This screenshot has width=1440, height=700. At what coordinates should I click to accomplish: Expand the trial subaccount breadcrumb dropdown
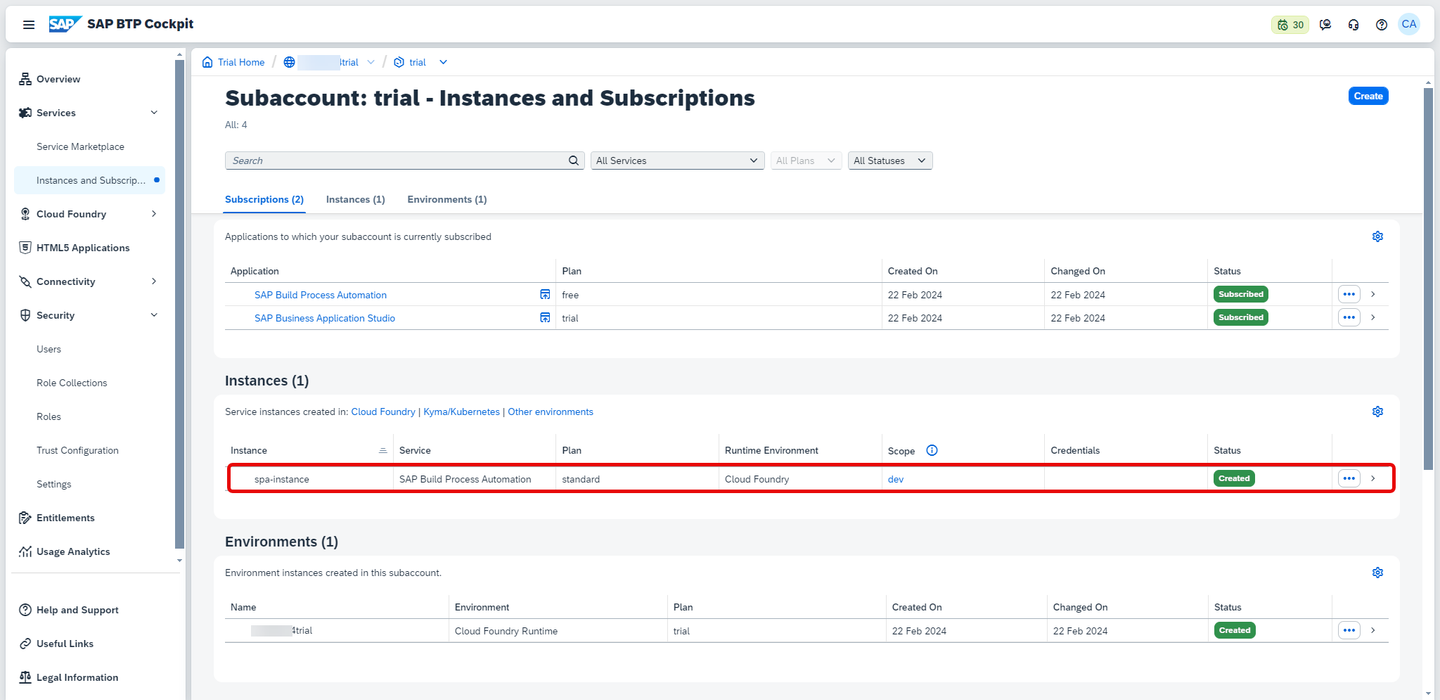point(443,62)
